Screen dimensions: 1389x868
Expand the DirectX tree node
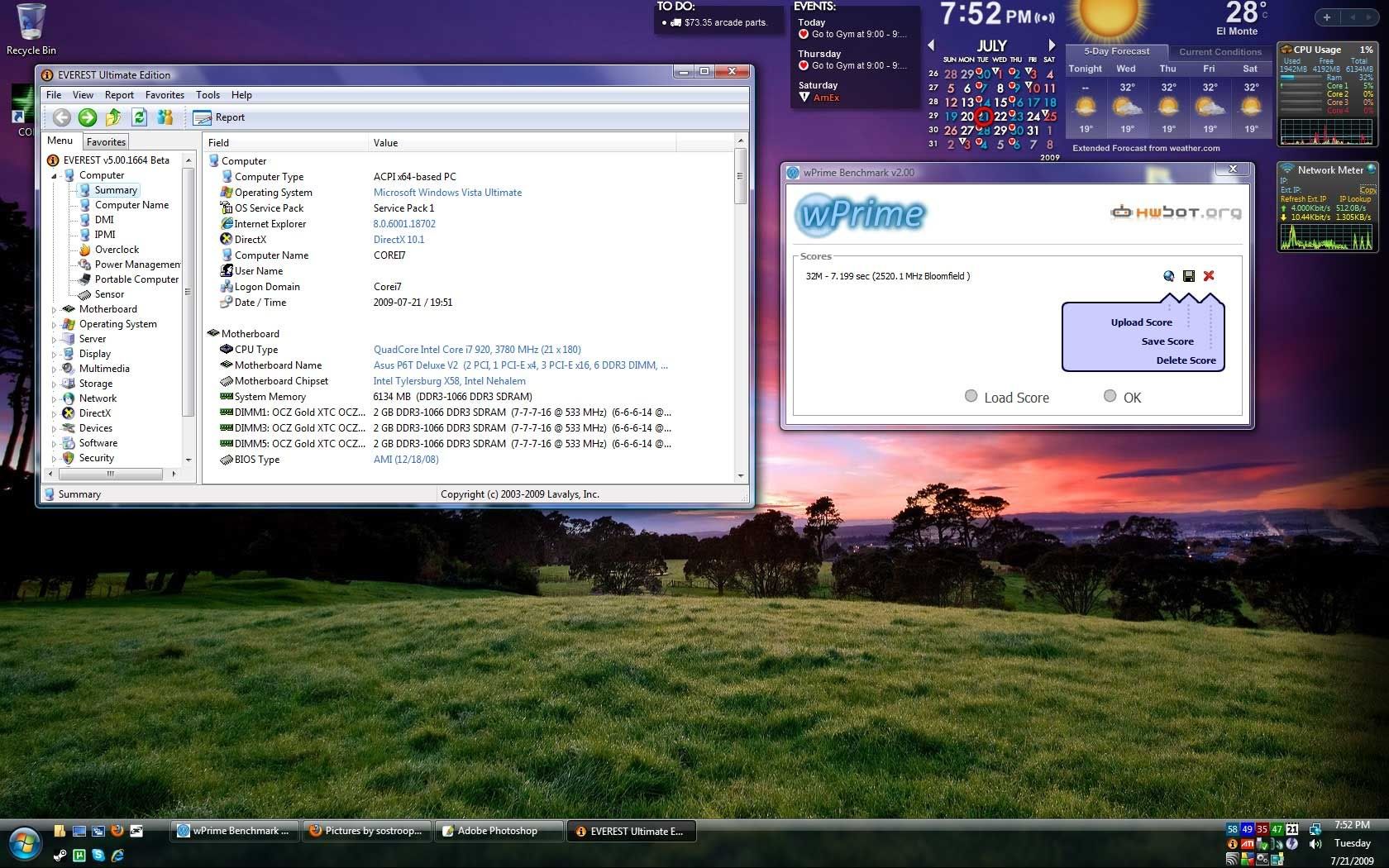(x=55, y=414)
